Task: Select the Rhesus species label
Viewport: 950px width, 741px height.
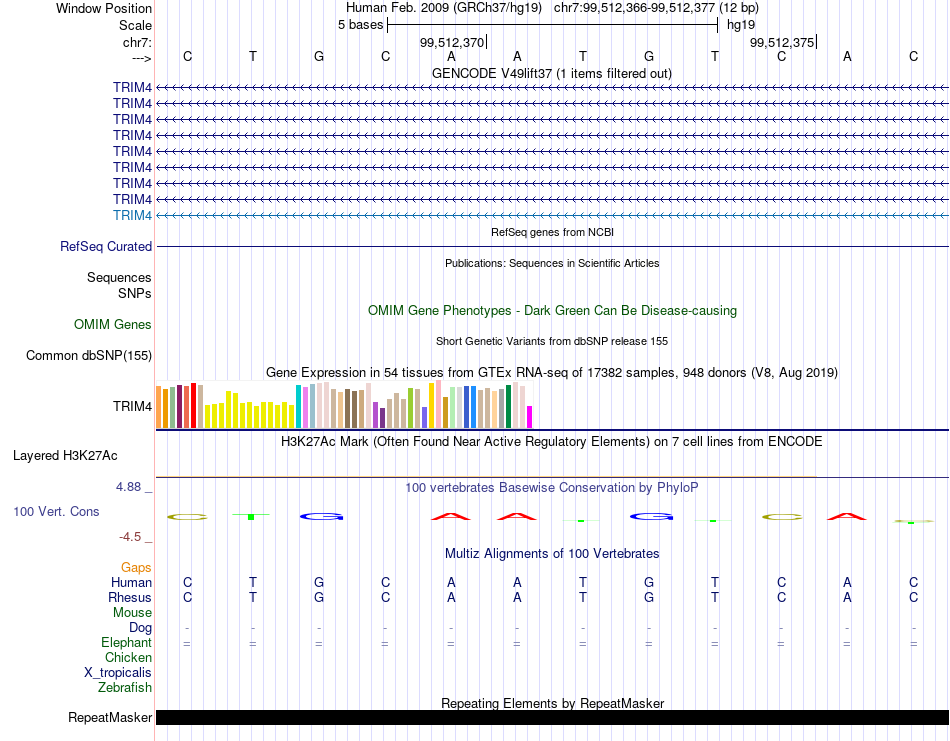Action: (130, 597)
